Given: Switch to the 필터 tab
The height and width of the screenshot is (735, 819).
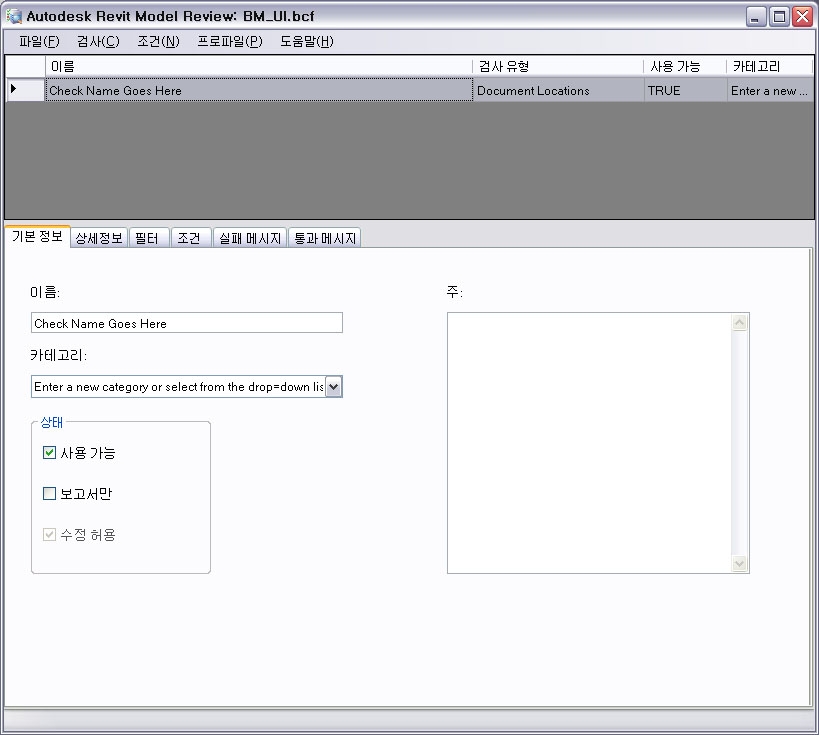Looking at the screenshot, I should 149,238.
